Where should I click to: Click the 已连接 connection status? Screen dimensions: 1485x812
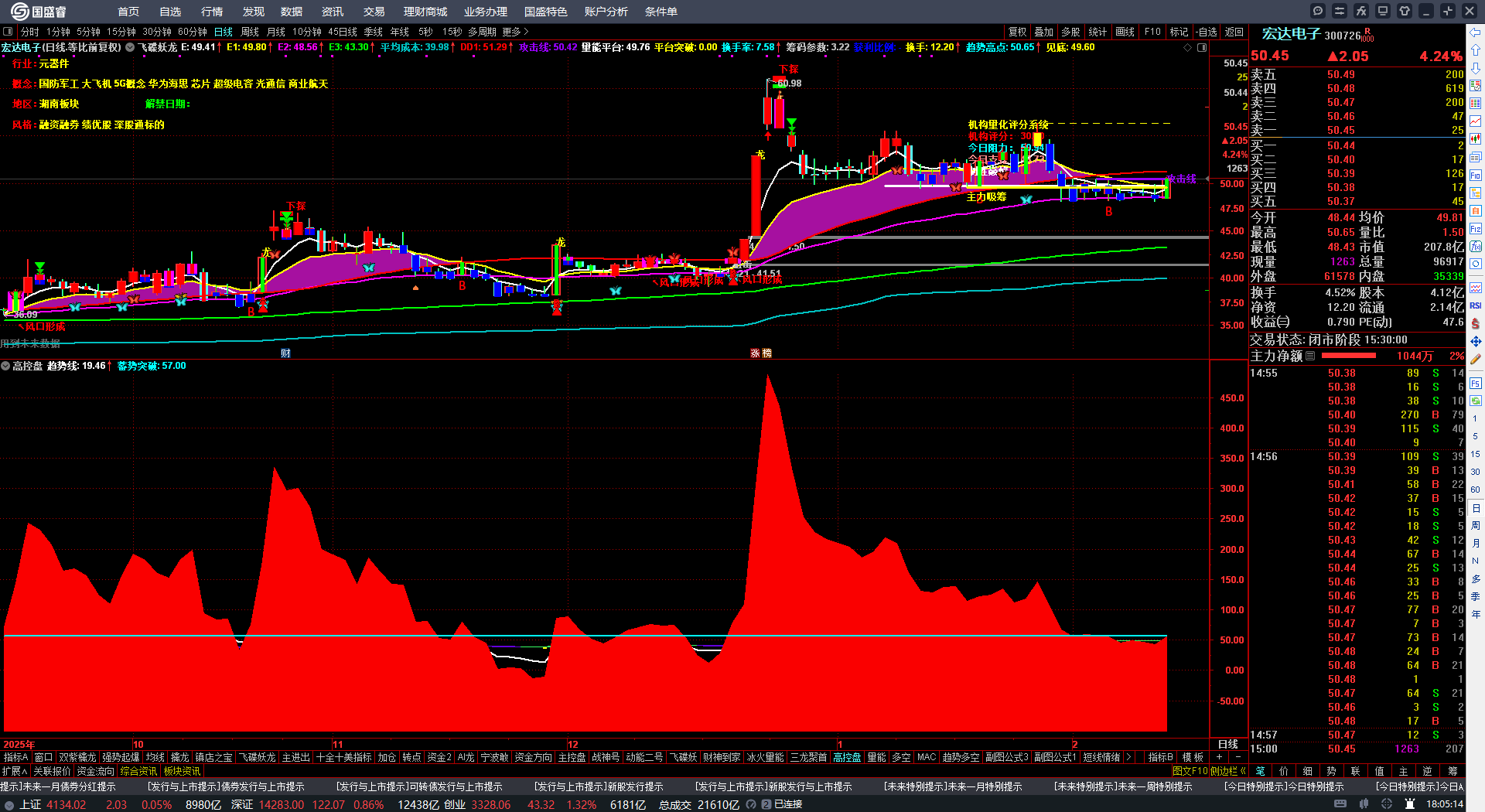click(788, 804)
